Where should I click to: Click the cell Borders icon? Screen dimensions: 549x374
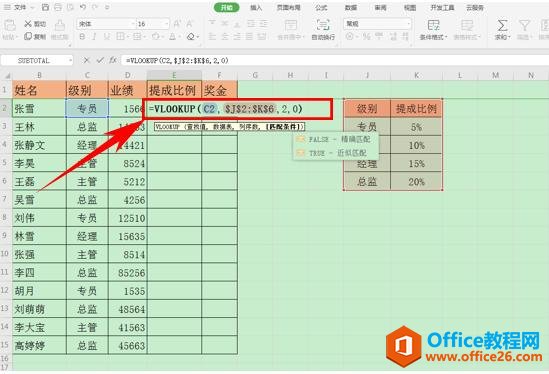click(120, 36)
